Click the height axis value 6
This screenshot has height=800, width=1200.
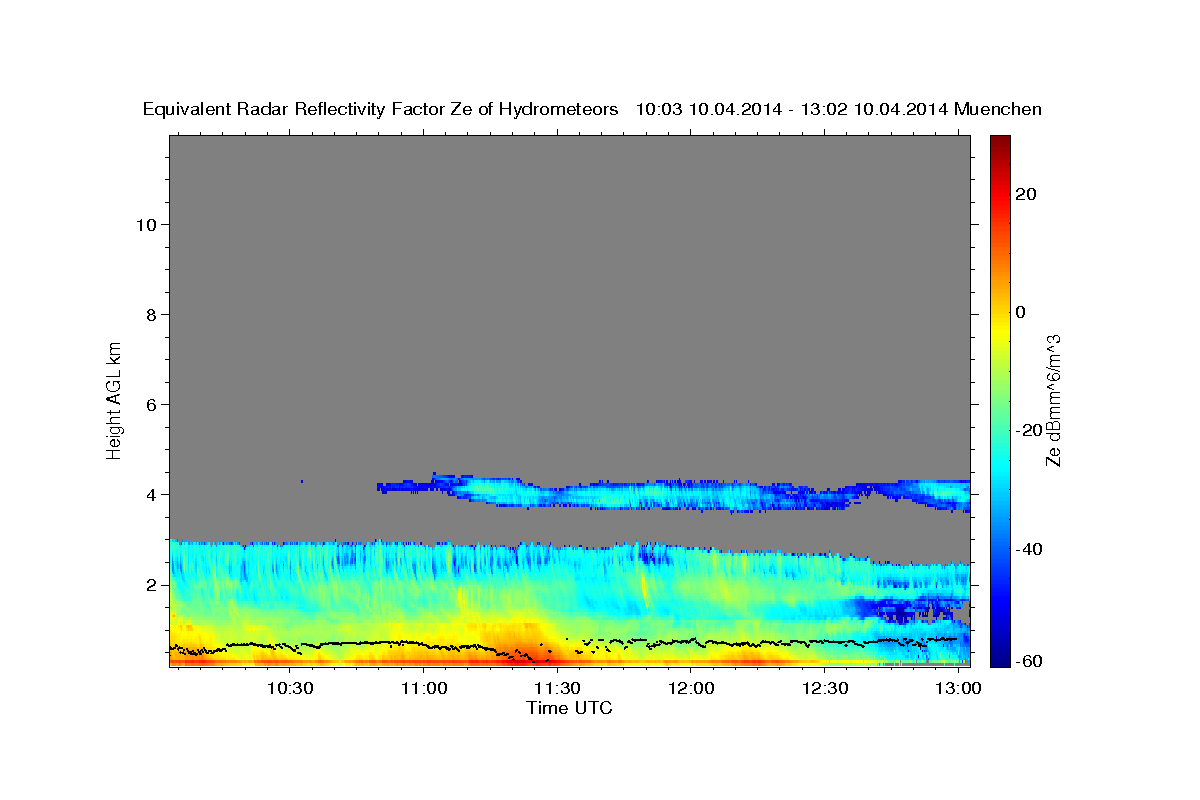pos(152,404)
